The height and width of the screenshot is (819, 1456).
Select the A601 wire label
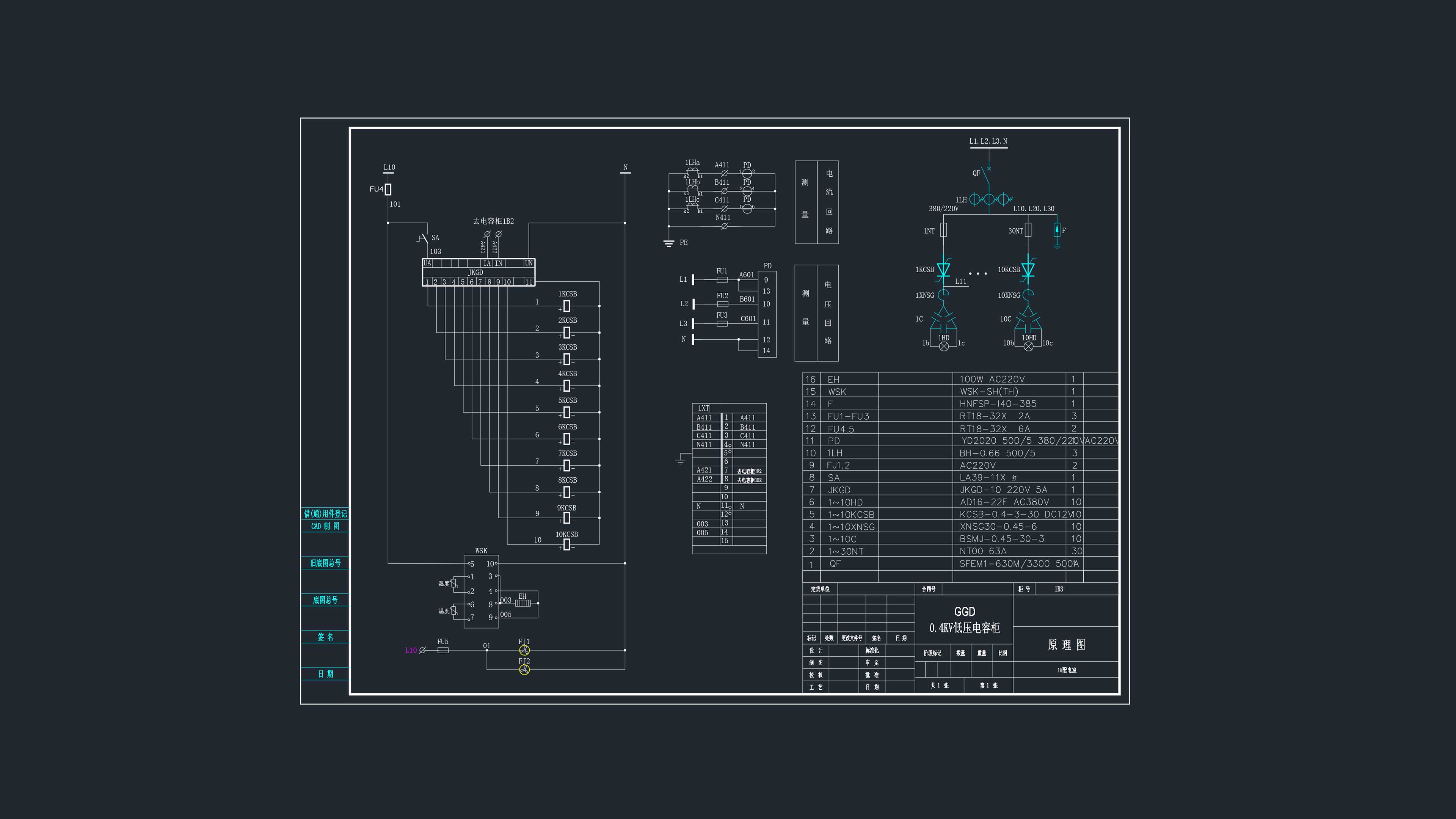coord(747,275)
